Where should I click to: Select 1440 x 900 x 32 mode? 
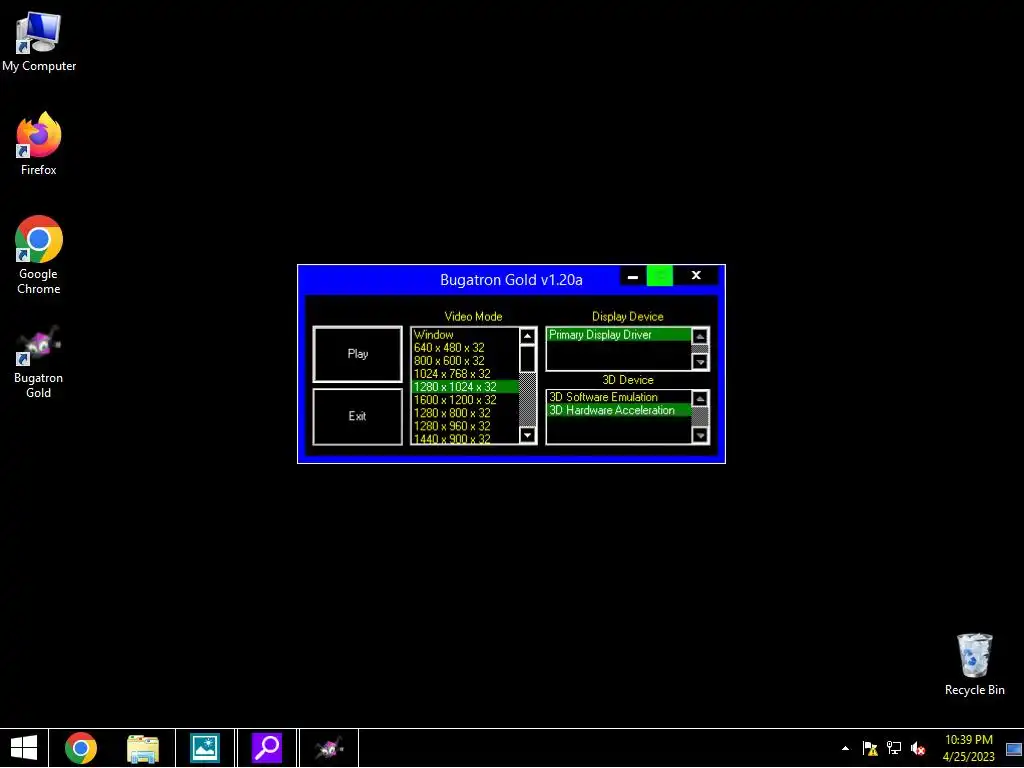[x=464, y=439]
